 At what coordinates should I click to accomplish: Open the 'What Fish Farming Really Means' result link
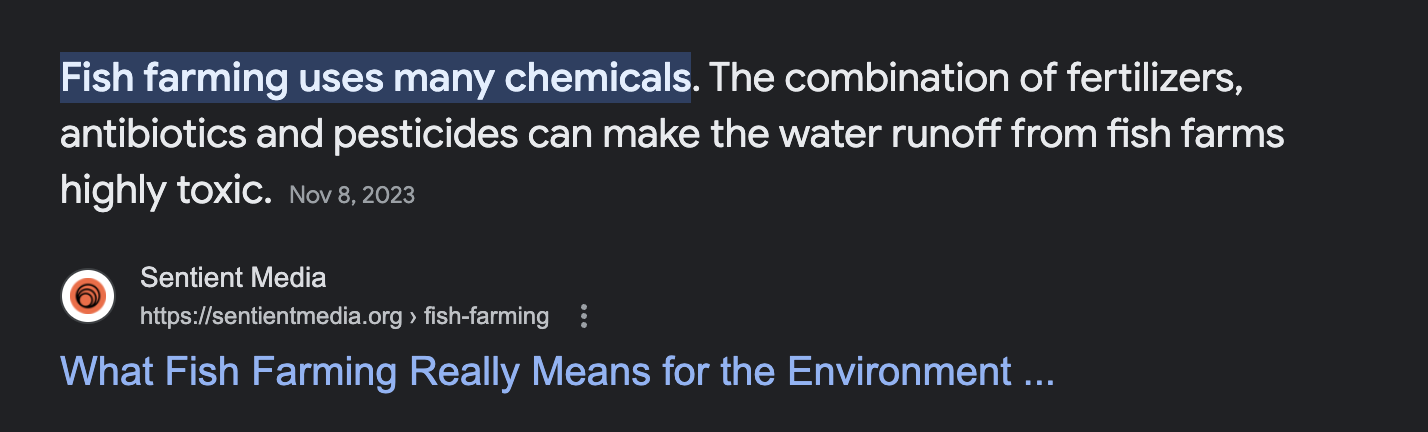click(558, 372)
